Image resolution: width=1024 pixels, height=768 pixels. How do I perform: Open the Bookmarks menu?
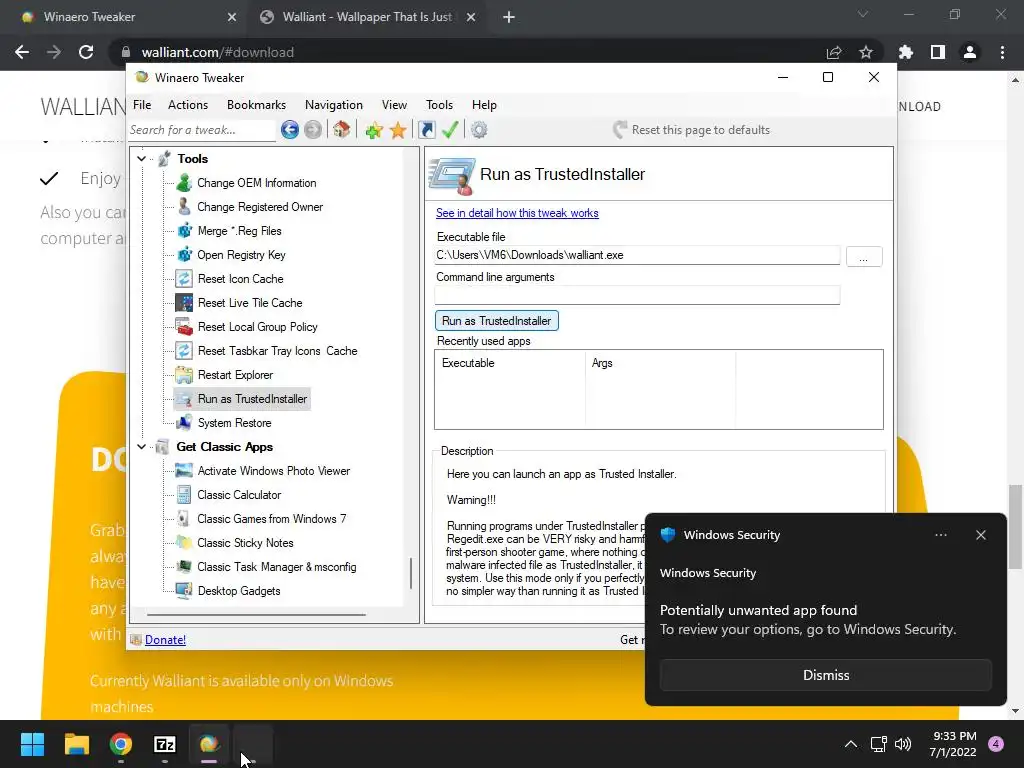tap(256, 104)
